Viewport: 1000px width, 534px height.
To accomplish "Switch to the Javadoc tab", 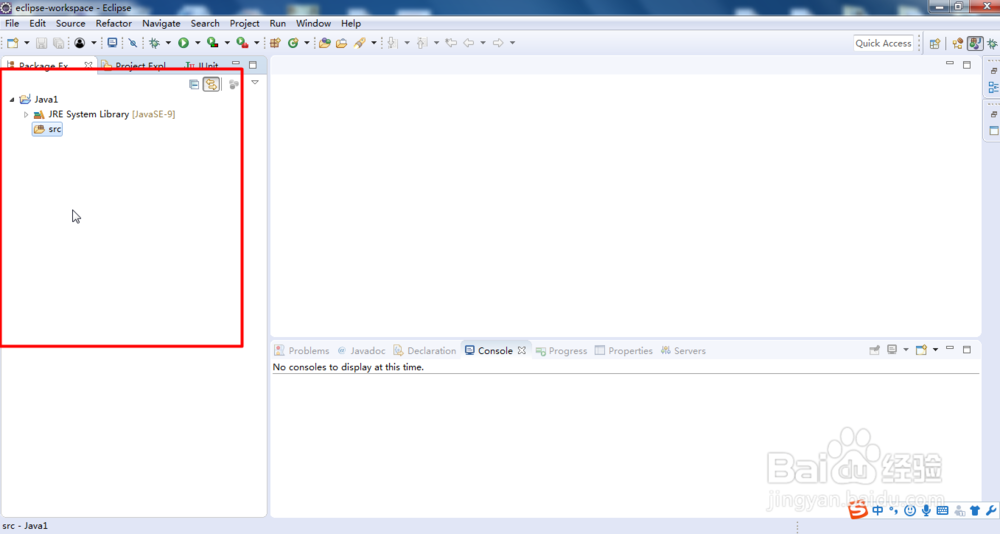I will (362, 351).
